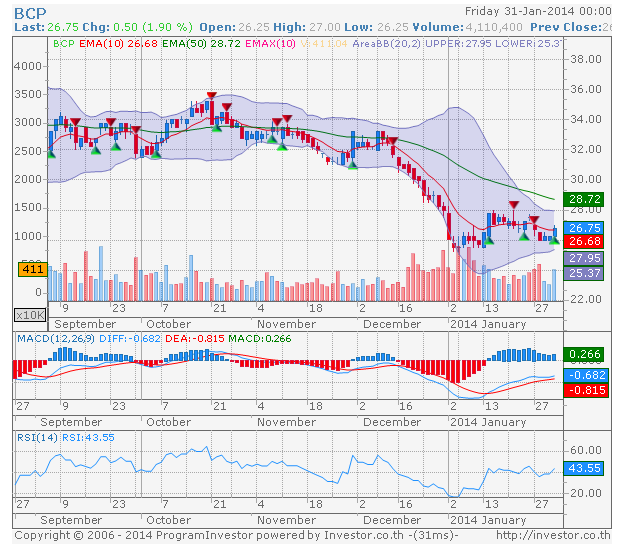
Task: Click the green 0.266 MACD value tag
Action: coord(584,354)
